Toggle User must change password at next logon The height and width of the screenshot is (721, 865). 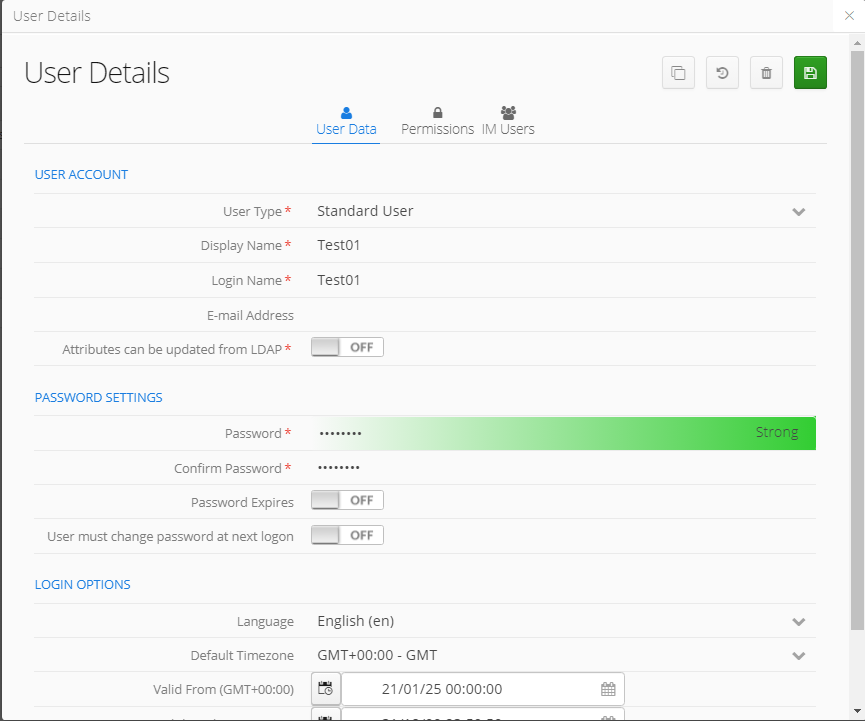coord(347,535)
